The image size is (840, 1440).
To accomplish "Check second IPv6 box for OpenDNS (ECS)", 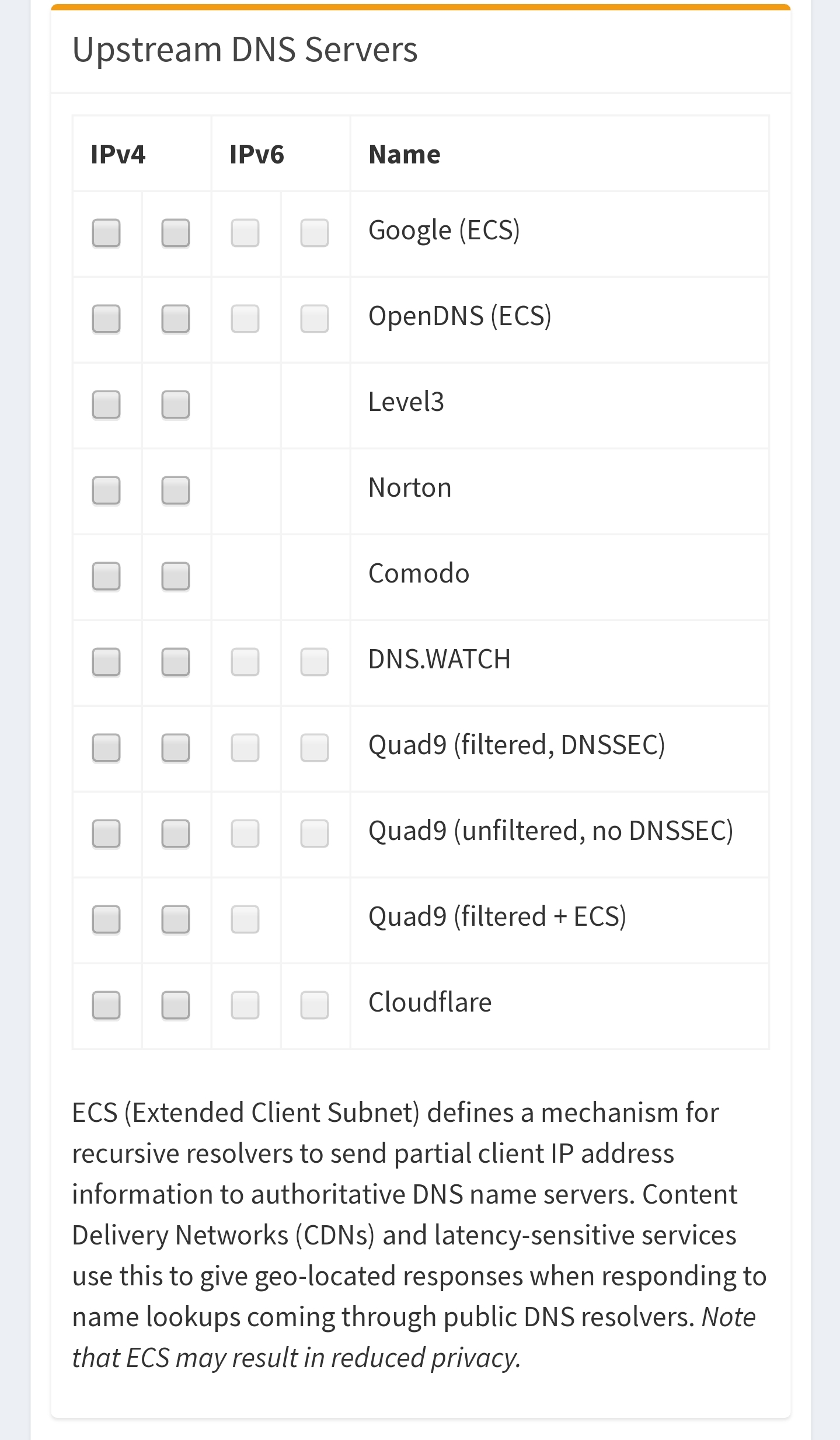I will [x=315, y=319].
